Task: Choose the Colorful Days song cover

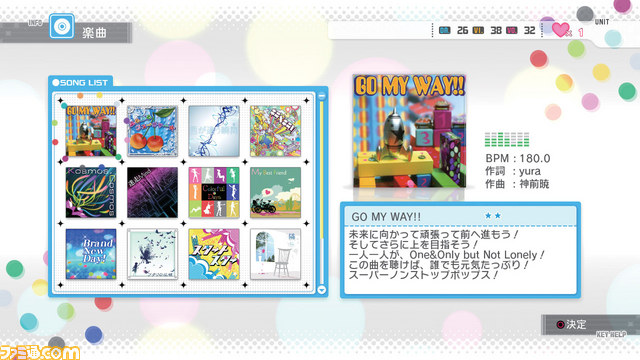Action: 214,192
